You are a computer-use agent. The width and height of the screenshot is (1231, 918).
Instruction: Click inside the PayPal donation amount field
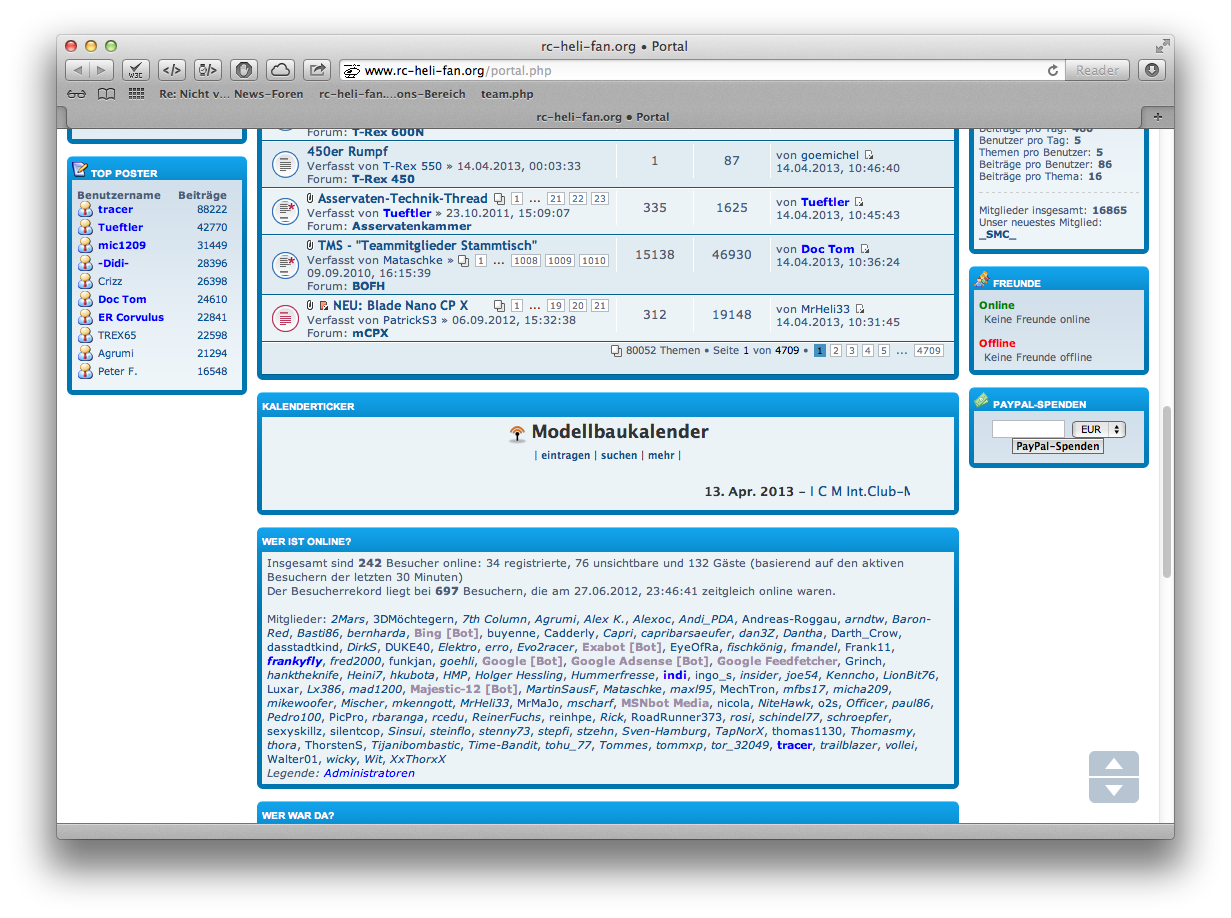1028,428
